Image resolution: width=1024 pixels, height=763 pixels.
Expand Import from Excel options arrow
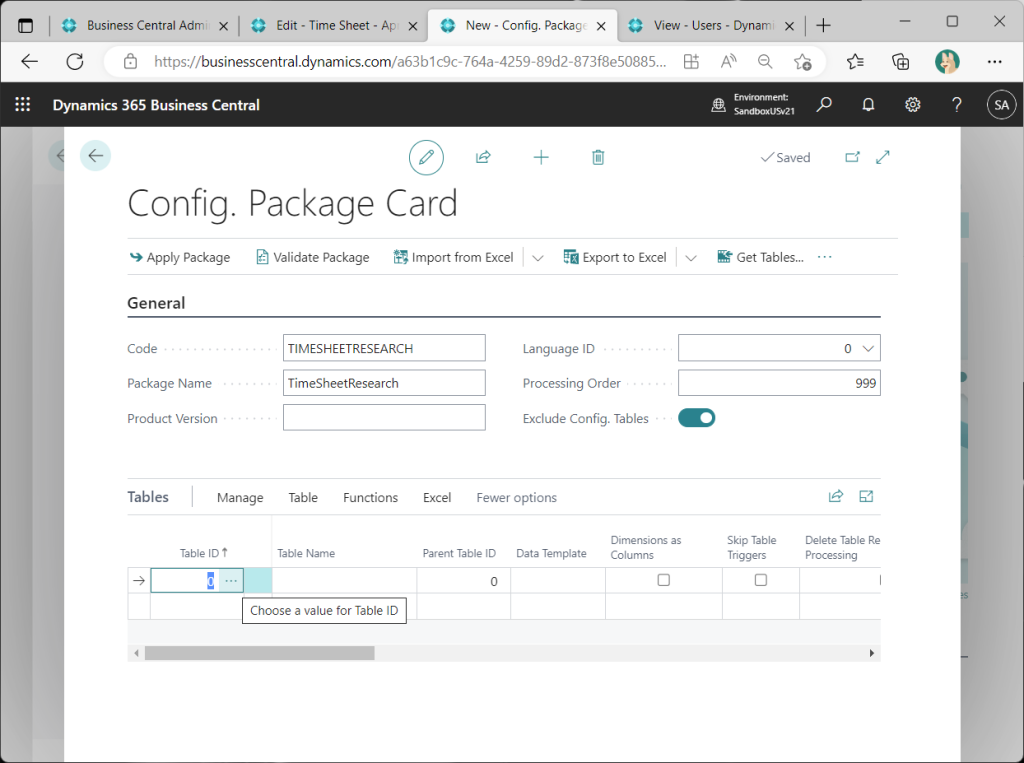[x=537, y=257]
